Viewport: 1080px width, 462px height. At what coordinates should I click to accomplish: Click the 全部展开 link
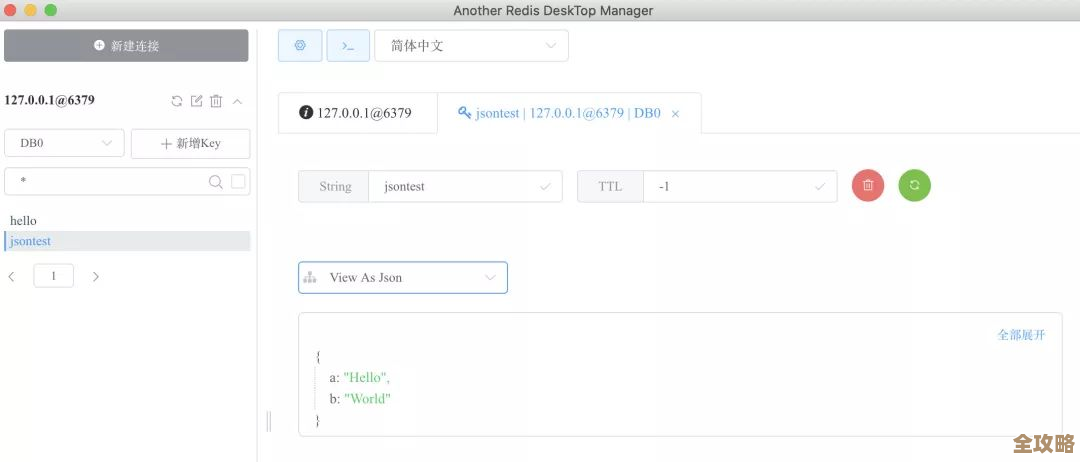point(1021,335)
